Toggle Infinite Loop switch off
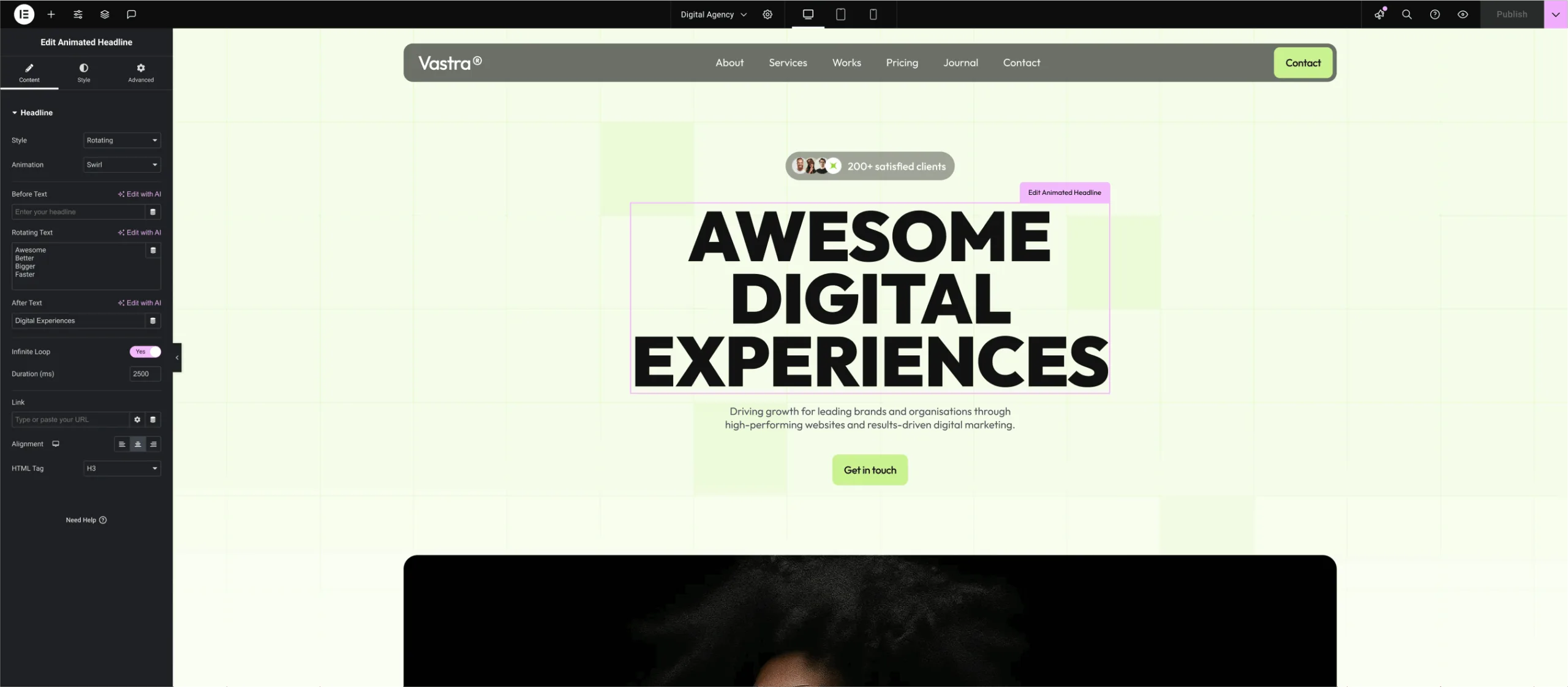The width and height of the screenshot is (1568, 687). [145, 352]
